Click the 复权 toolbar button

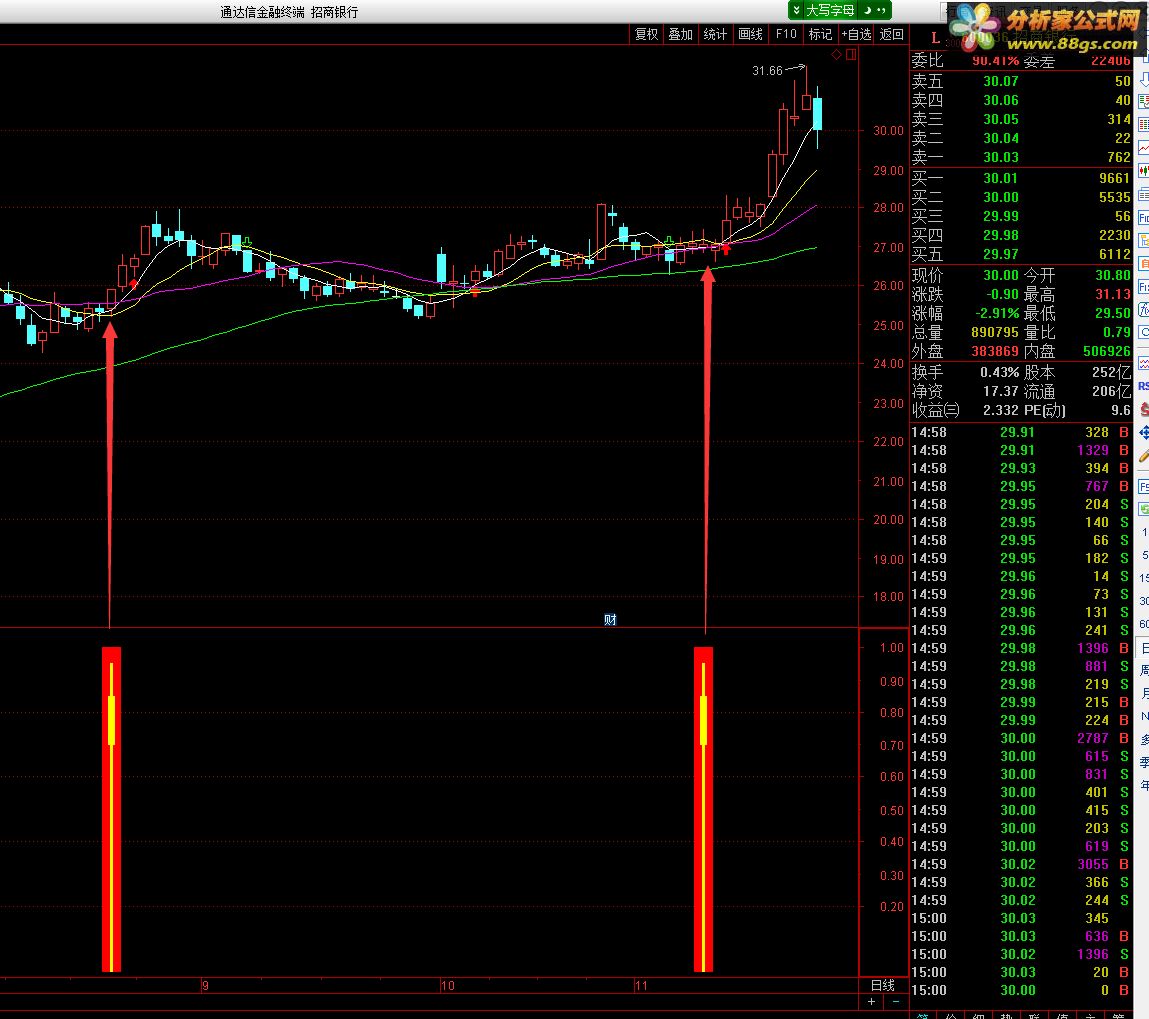646,34
